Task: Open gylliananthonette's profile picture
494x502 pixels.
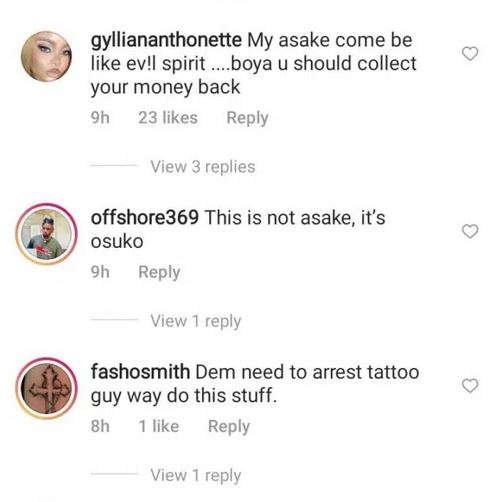Action: point(46,56)
